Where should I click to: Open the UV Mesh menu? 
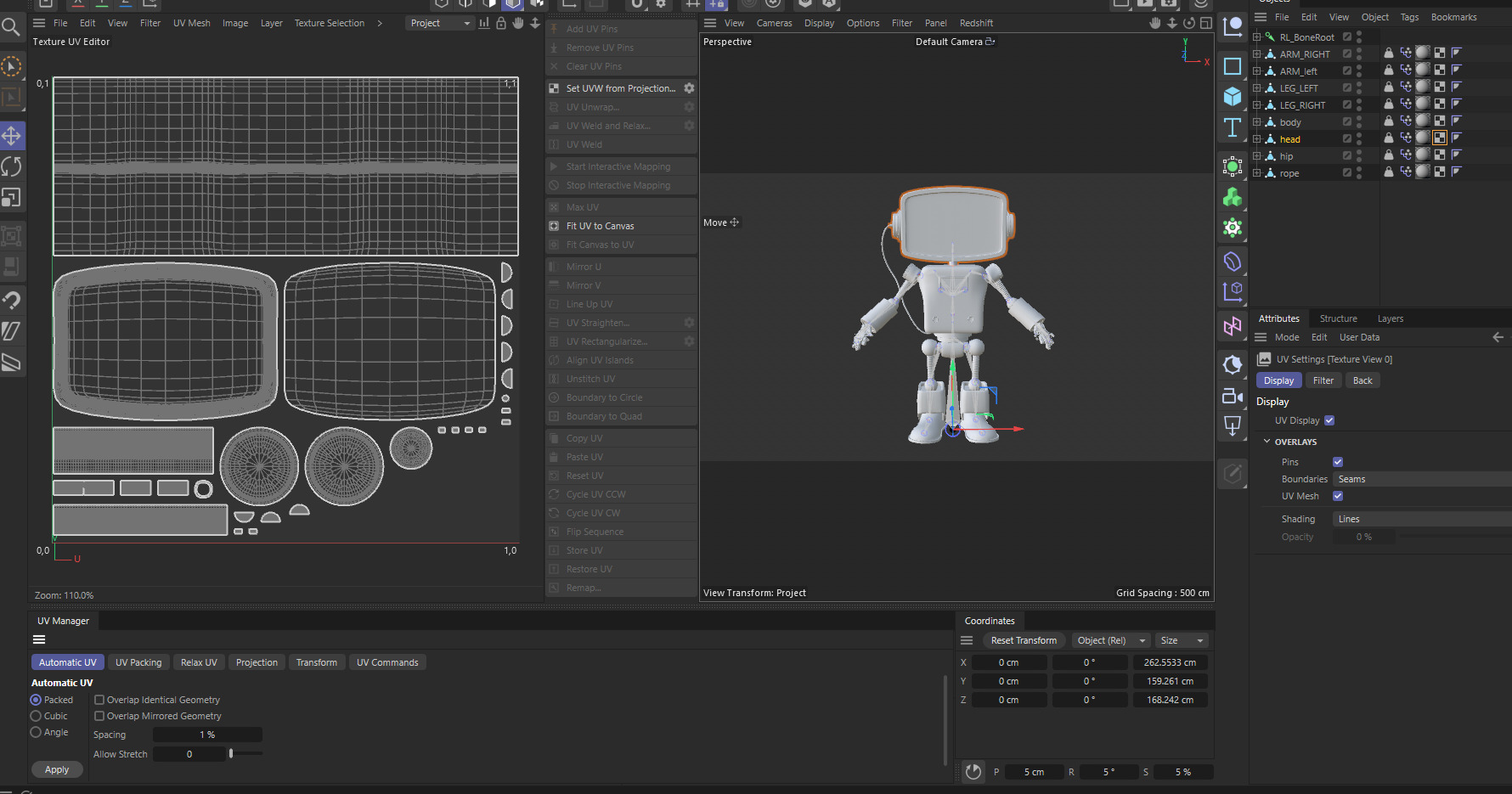[192, 23]
